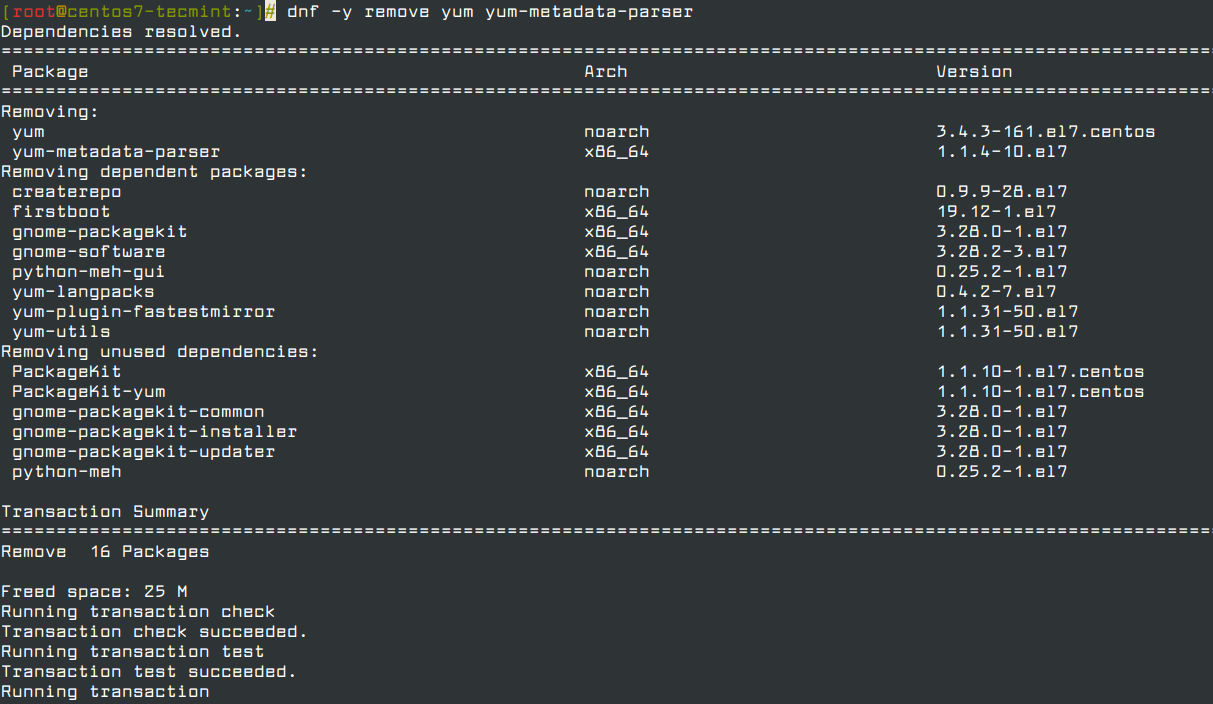Click the 'python-meh' package name in last table row
The height and width of the screenshot is (704, 1213).
pyautogui.click(x=66, y=472)
